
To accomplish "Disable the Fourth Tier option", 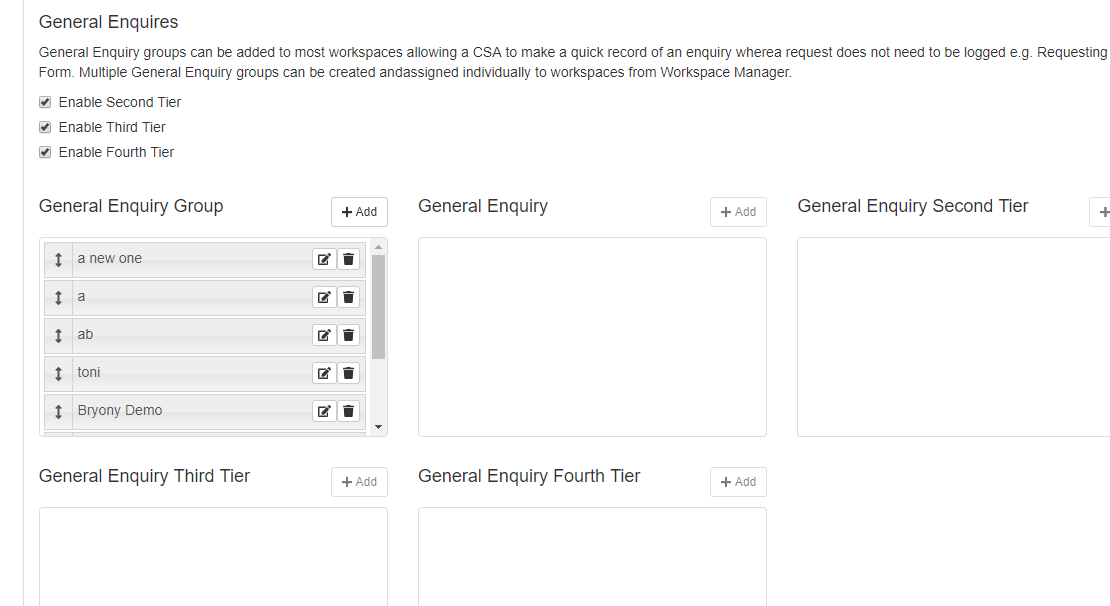I will coord(44,151).
